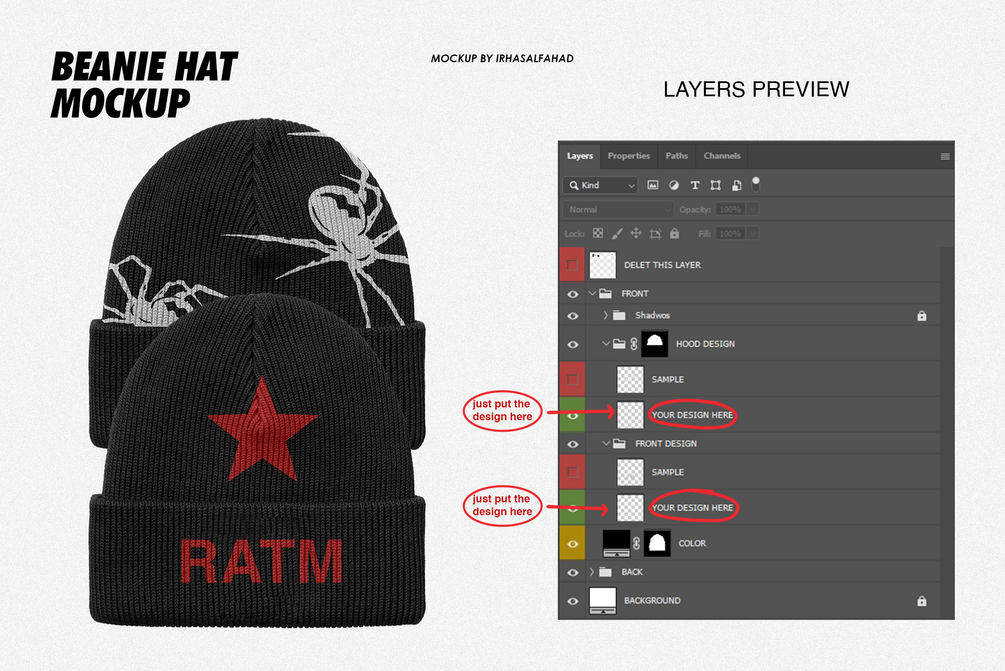The image size is (1005, 671).
Task: Select YOUR DESIGN HERE name under HOOD DESIGN
Action: tap(692, 415)
